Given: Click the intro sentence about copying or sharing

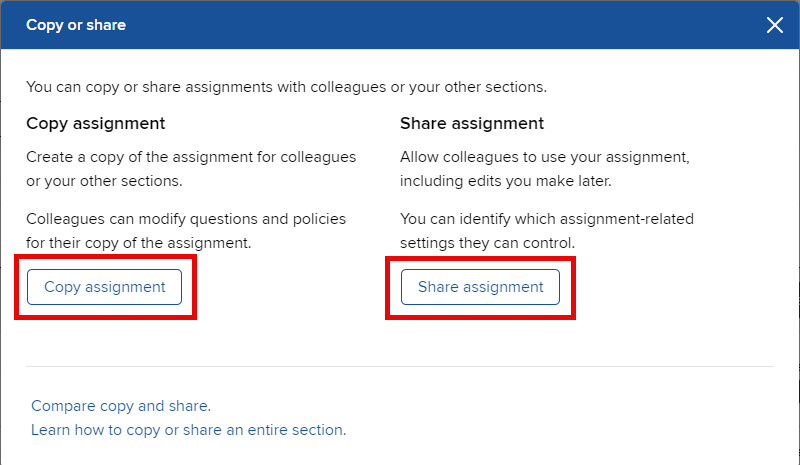Looking at the screenshot, I should [286, 87].
